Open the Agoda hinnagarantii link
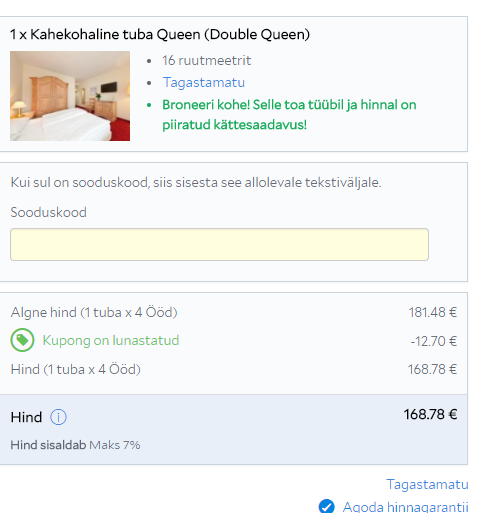 click(x=406, y=507)
